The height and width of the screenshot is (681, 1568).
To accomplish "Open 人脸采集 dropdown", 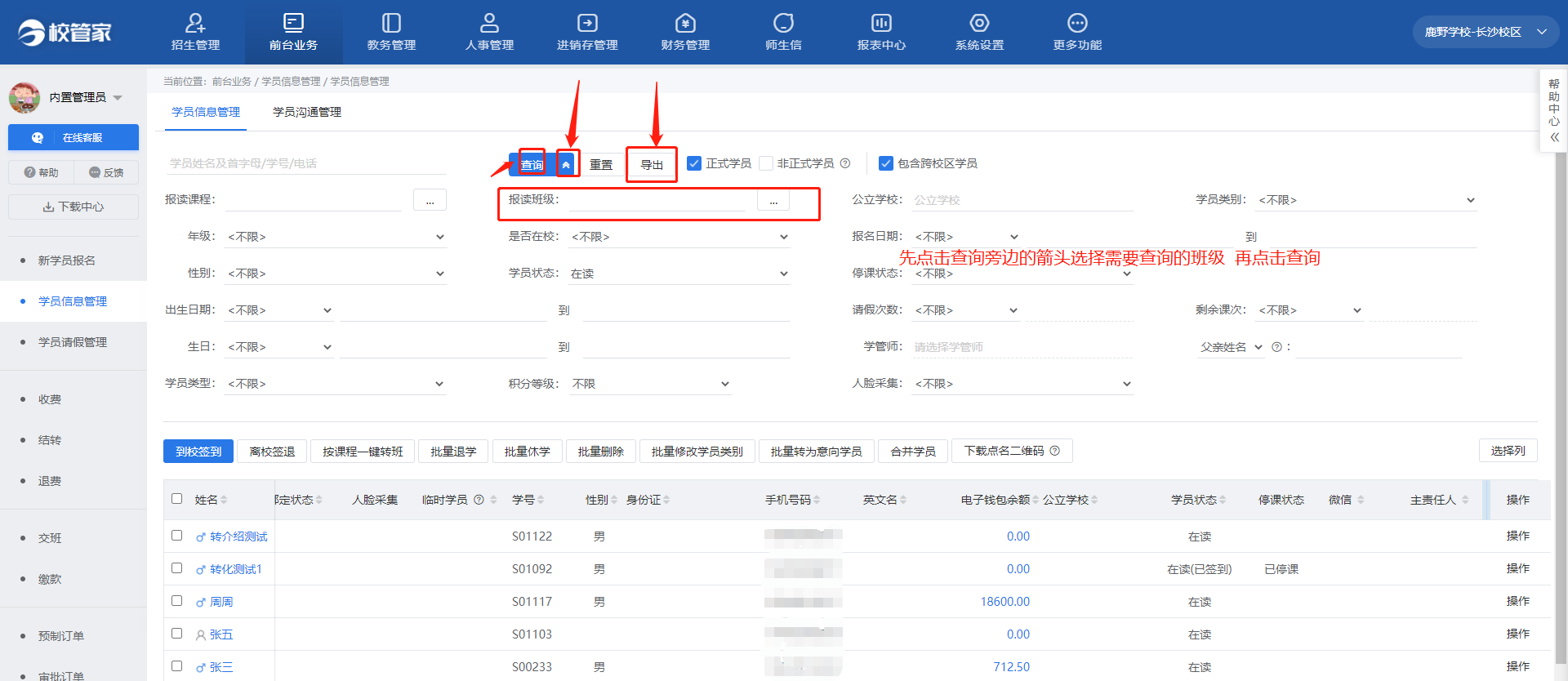I will pyautogui.click(x=1022, y=384).
